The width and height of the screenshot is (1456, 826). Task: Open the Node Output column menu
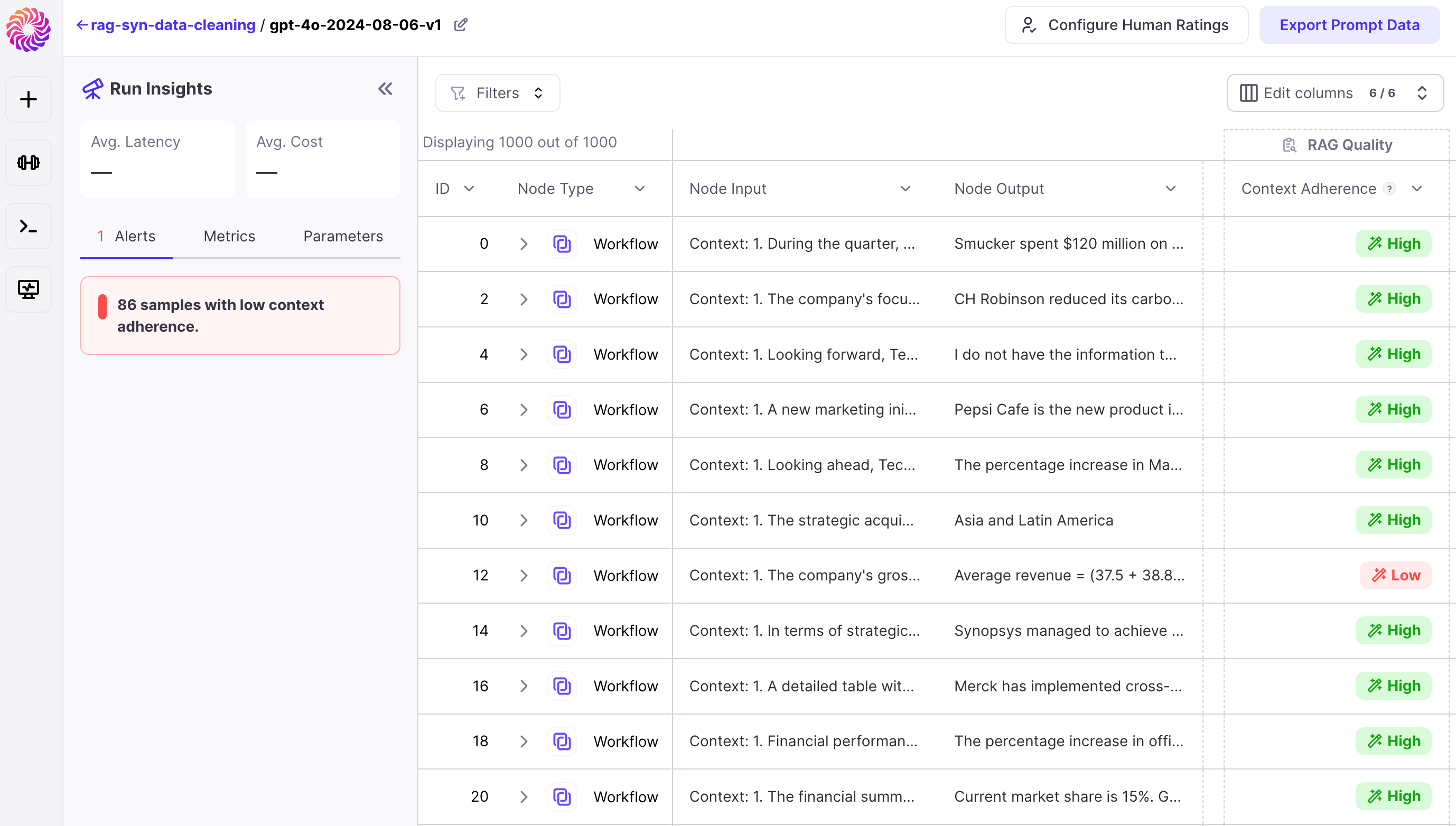pos(1170,189)
